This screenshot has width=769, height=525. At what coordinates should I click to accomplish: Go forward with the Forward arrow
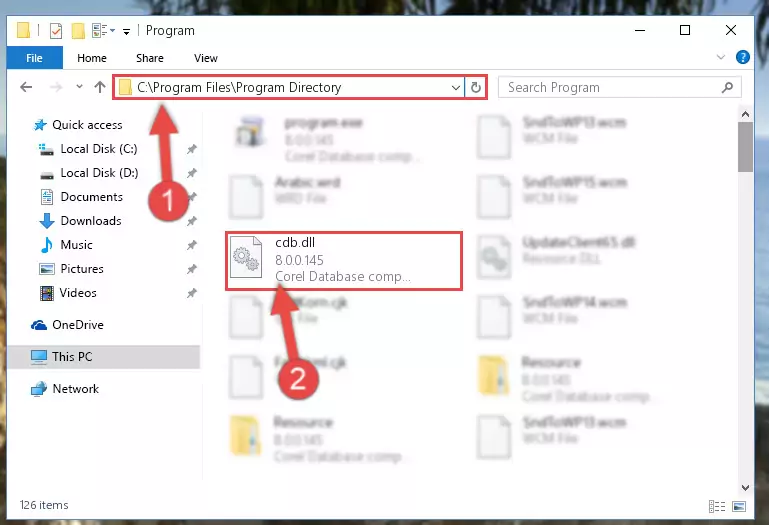[56, 87]
